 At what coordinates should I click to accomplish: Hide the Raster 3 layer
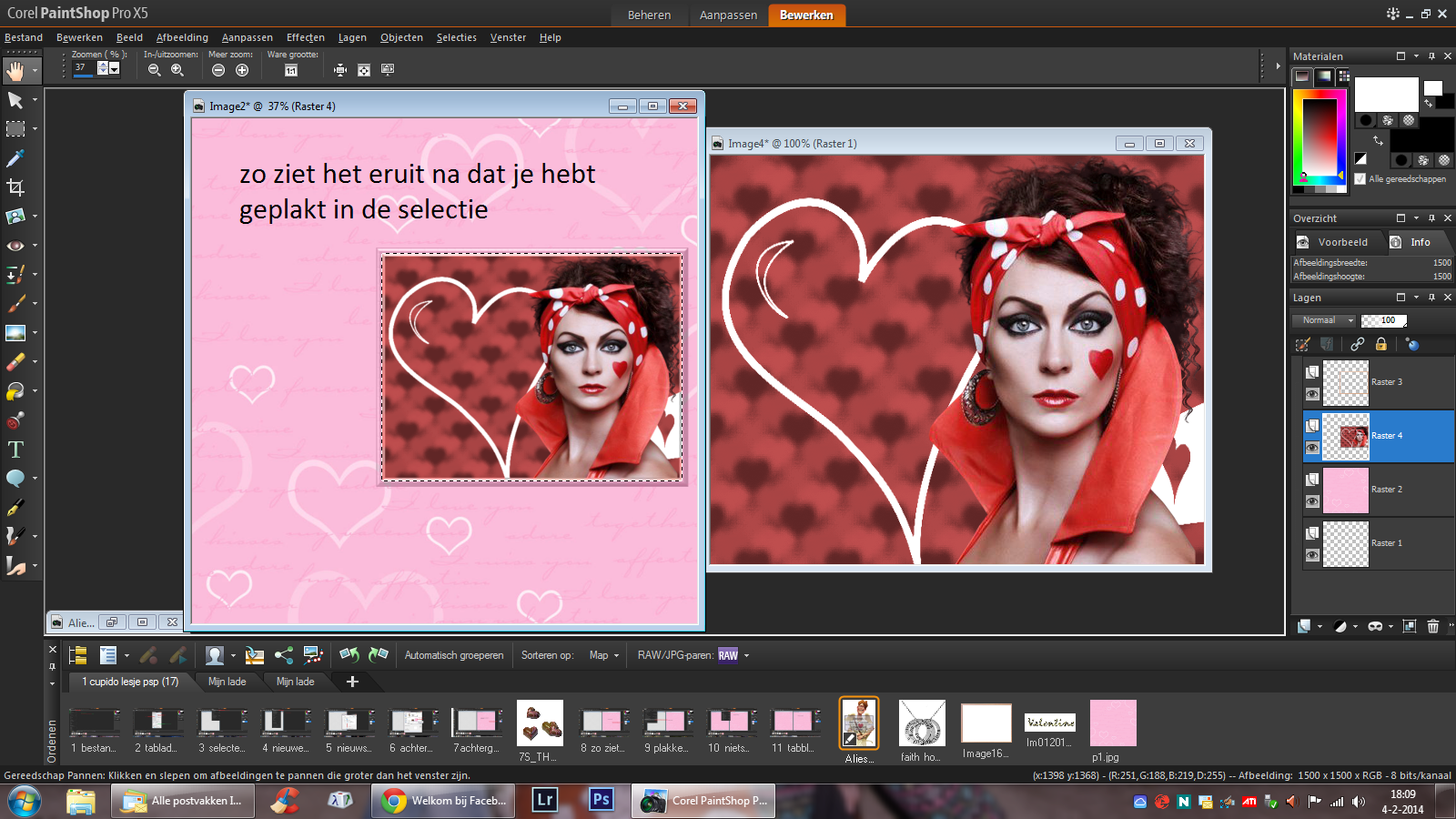1312,394
